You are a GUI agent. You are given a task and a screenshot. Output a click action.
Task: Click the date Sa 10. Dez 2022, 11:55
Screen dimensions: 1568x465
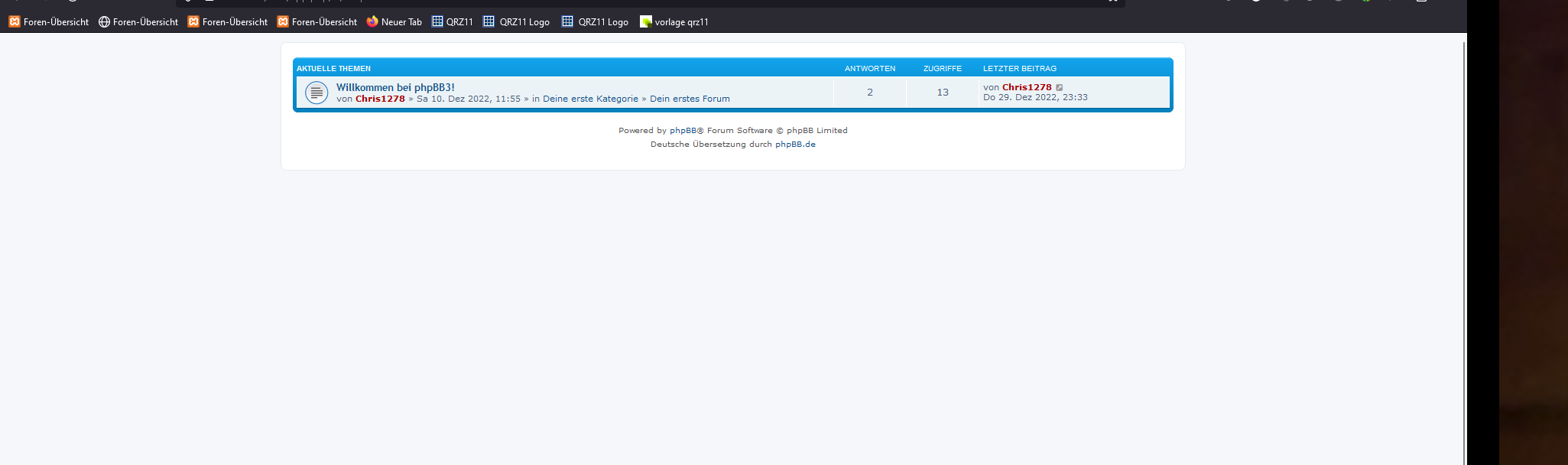(469, 99)
